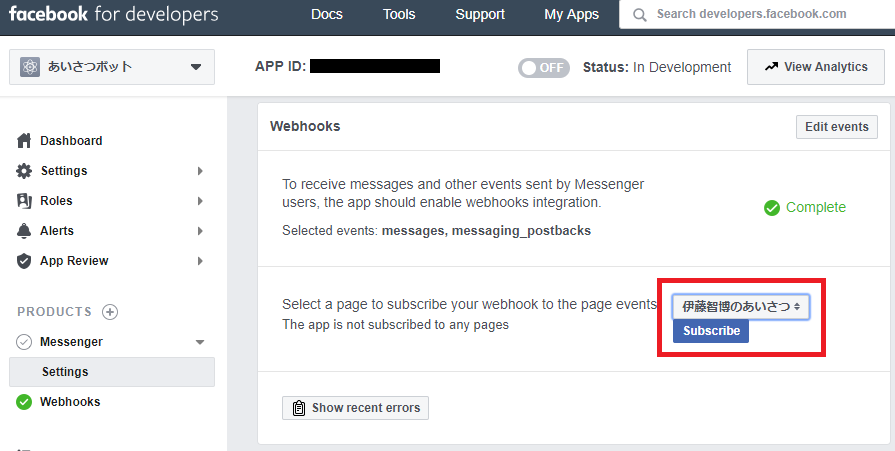Image resolution: width=895 pixels, height=451 pixels.
Task: Focus the Search developers.facebook.com field
Action: 757,14
